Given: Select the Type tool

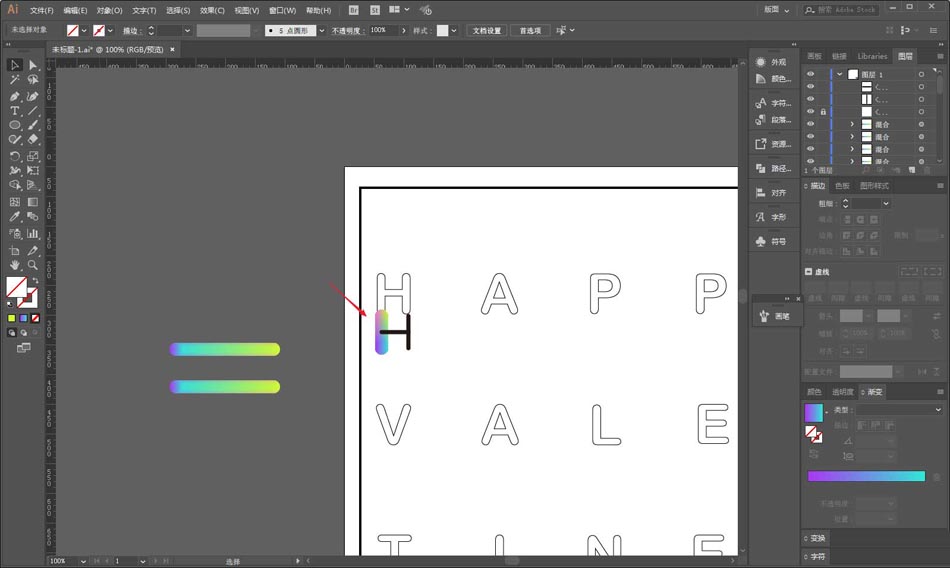Looking at the screenshot, I should (x=15, y=111).
